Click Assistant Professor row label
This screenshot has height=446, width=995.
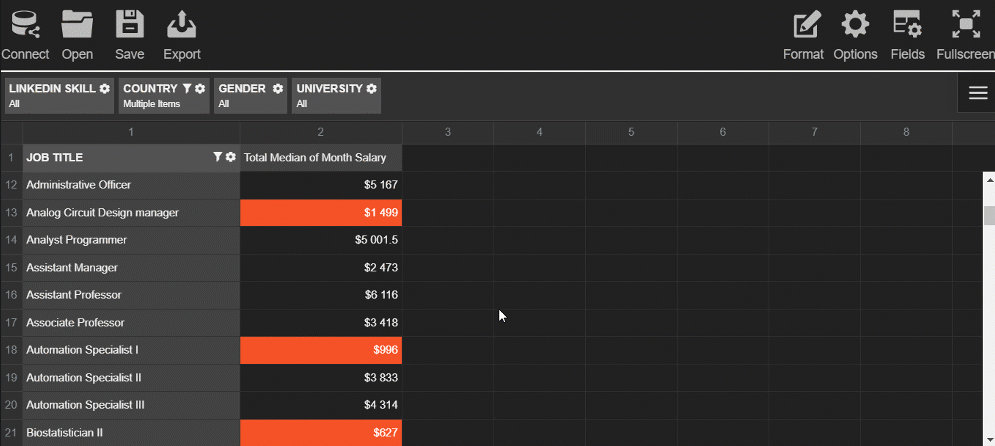pos(131,295)
